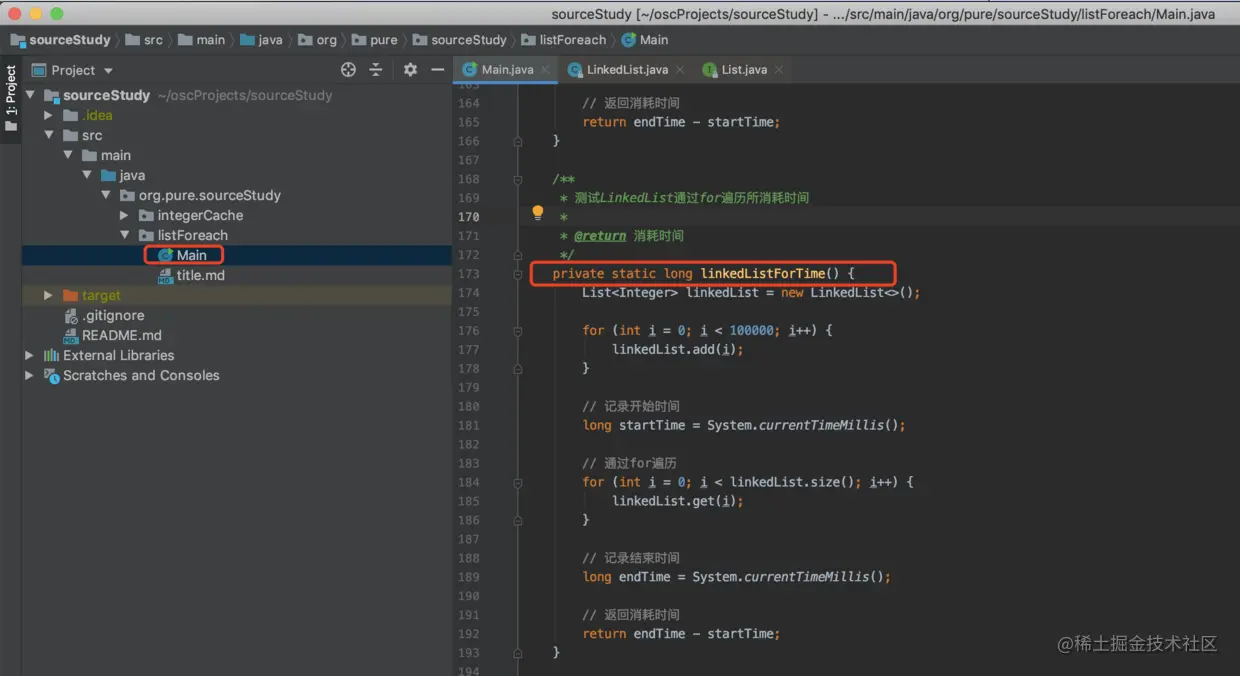Collapse the main folder arrow

pos(68,155)
